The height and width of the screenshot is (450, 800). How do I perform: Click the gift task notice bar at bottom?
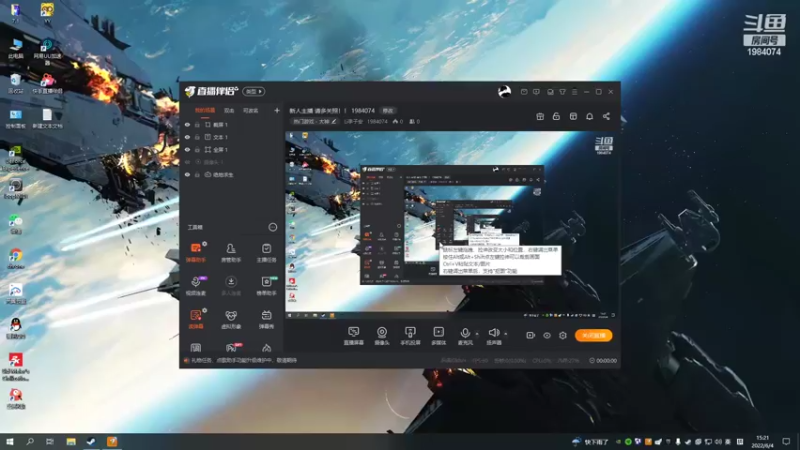pos(240,360)
